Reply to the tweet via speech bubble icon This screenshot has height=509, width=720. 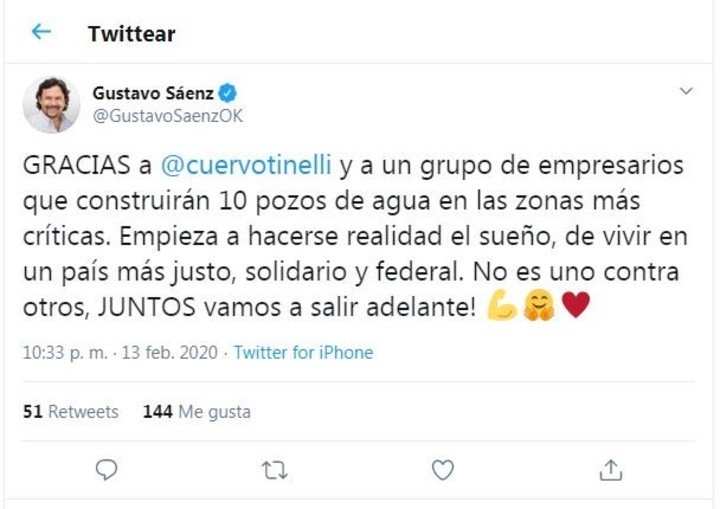(106, 469)
